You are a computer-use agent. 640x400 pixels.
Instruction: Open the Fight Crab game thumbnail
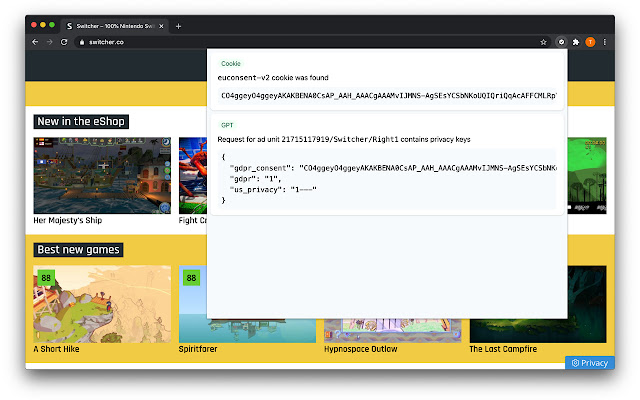pos(193,176)
